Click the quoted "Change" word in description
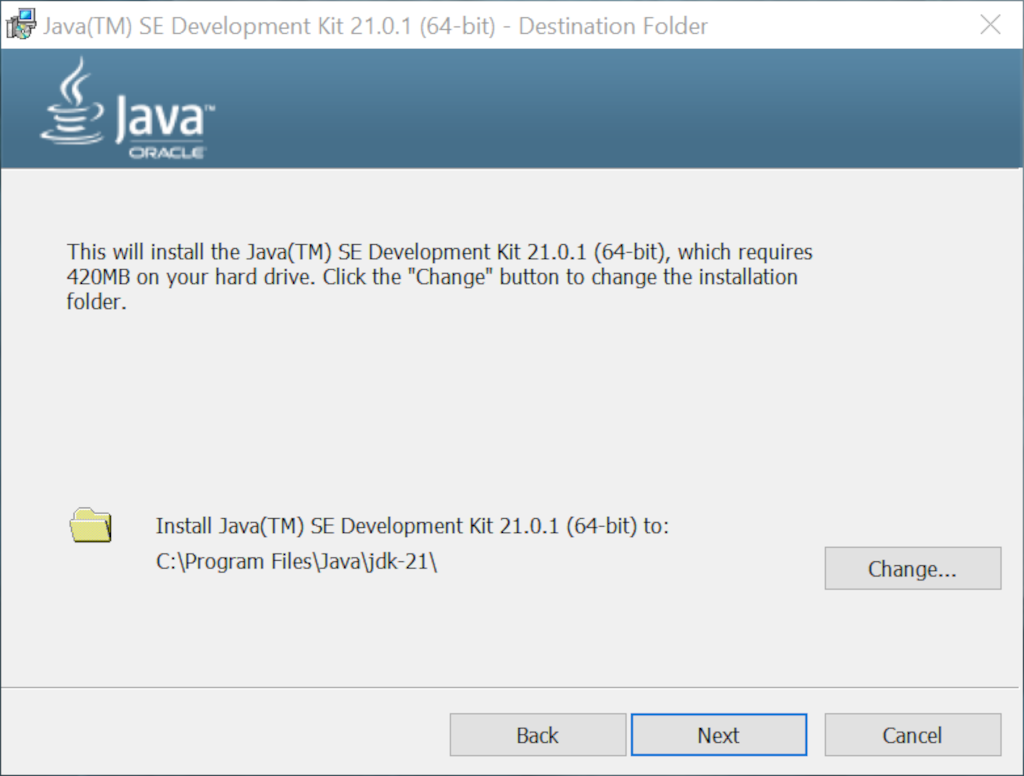Screen dimensions: 1024x776 click(451, 277)
